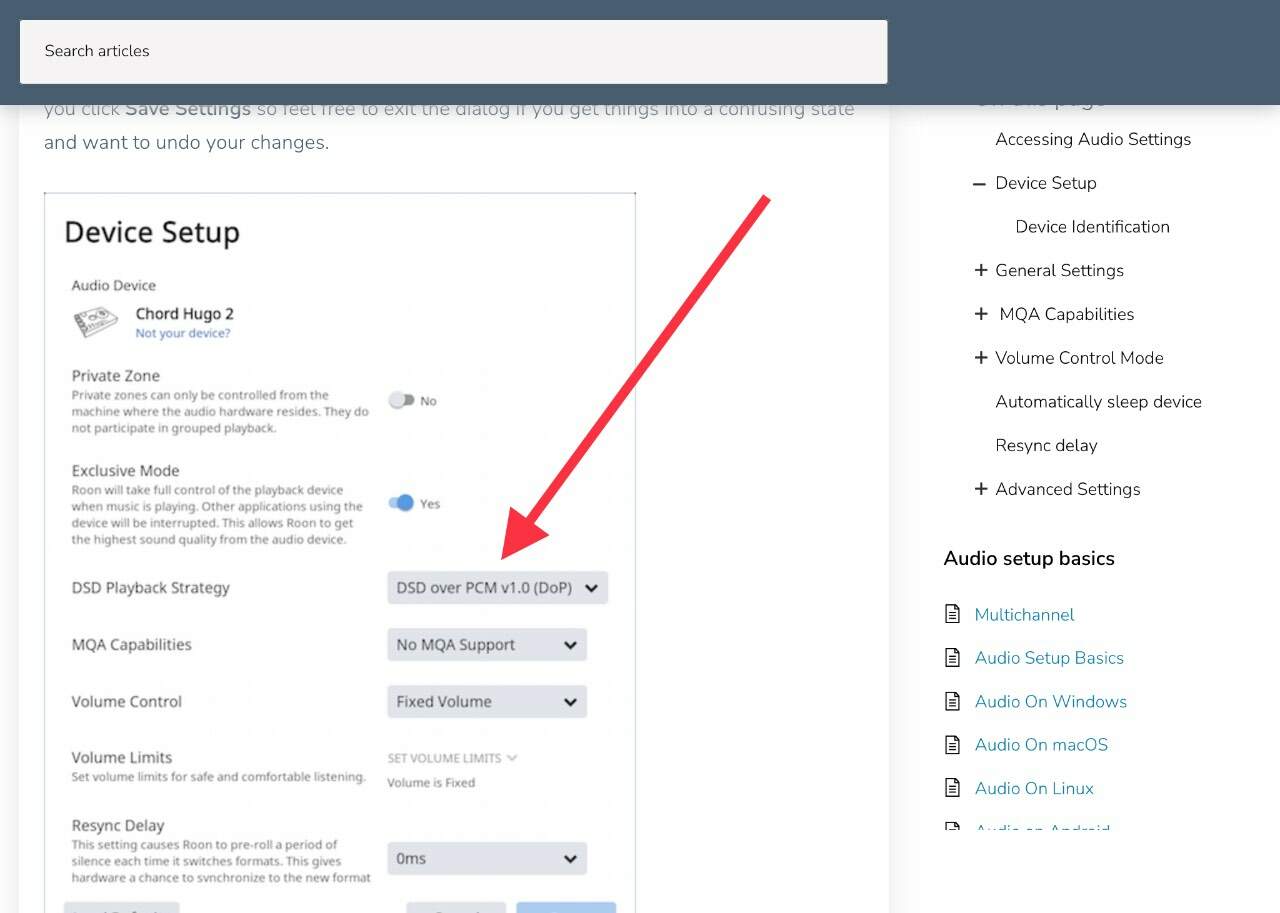Open the MQA Capabilities section link in sidebar
Screen dimensions: 1280x913
1066,314
